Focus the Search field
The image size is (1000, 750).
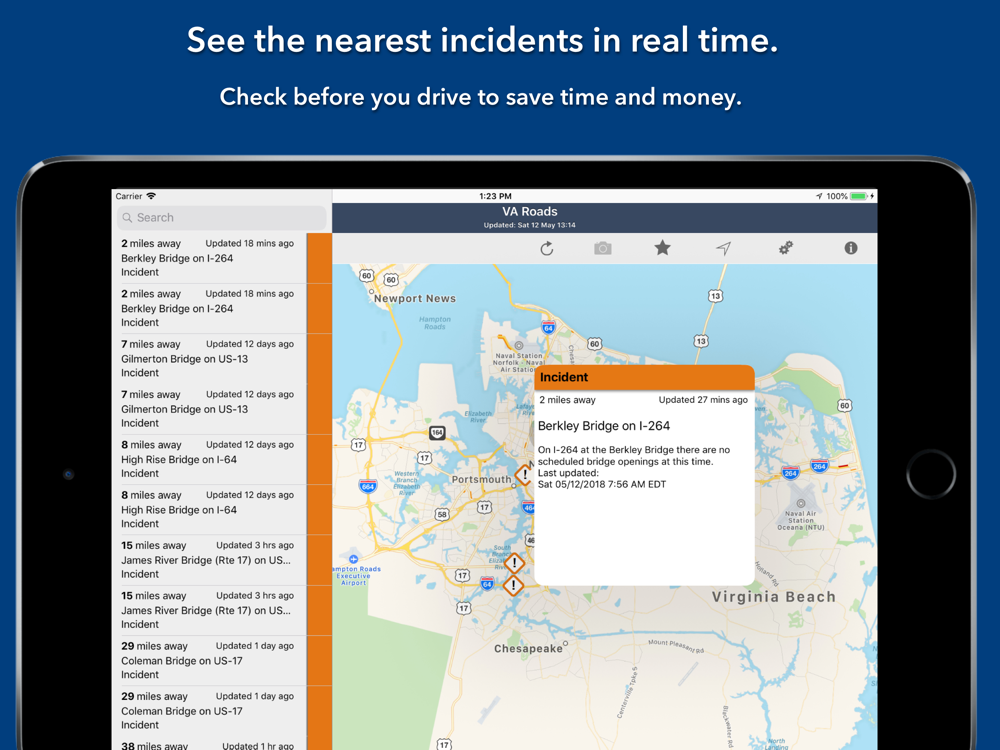pyautogui.click(x=221, y=217)
